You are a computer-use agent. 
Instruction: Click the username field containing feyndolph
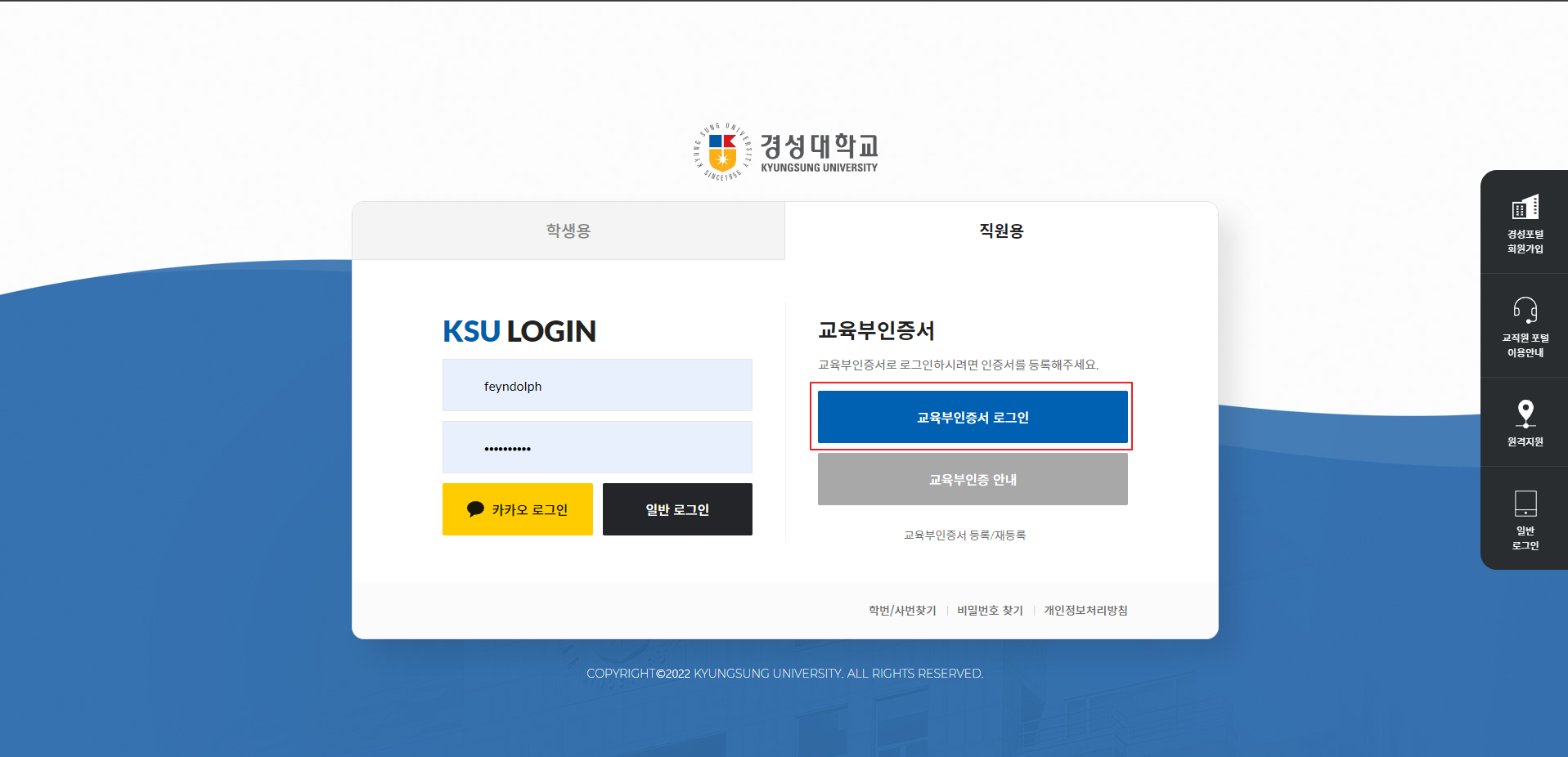pos(597,385)
